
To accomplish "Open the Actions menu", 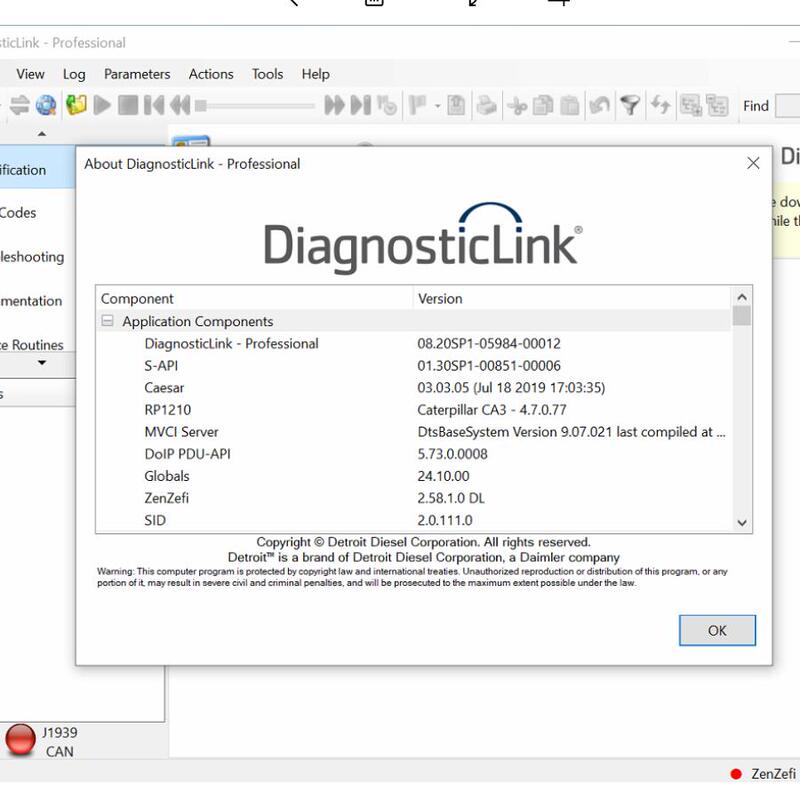I will click(x=211, y=74).
